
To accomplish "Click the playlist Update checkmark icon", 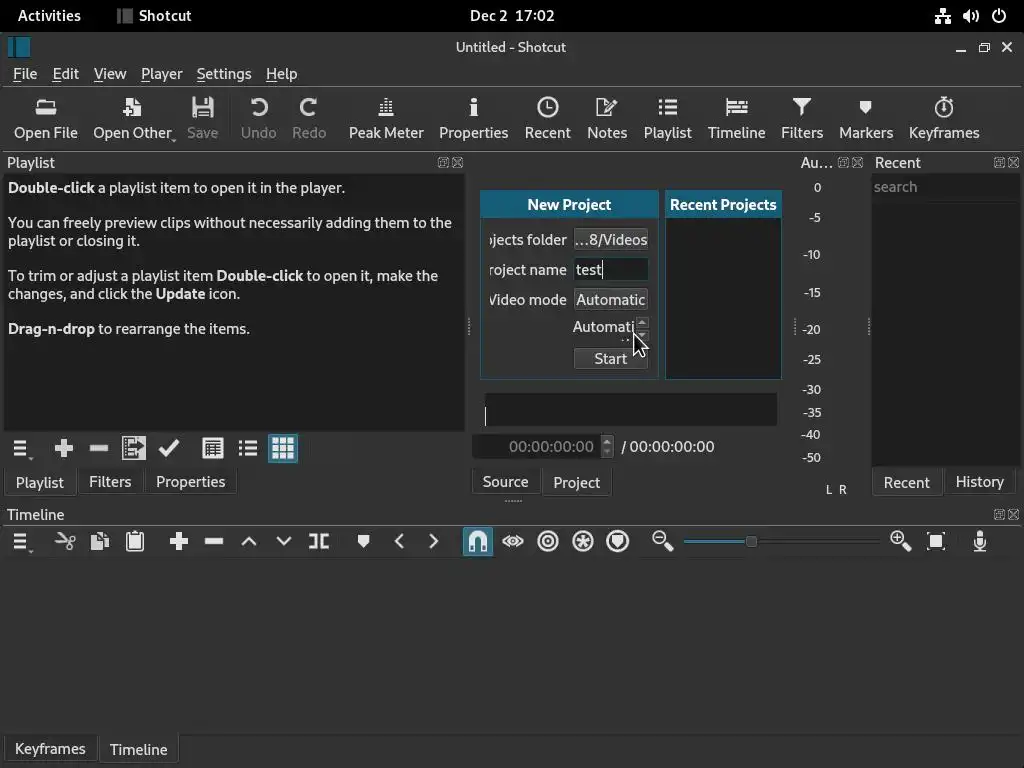I will tap(168, 449).
